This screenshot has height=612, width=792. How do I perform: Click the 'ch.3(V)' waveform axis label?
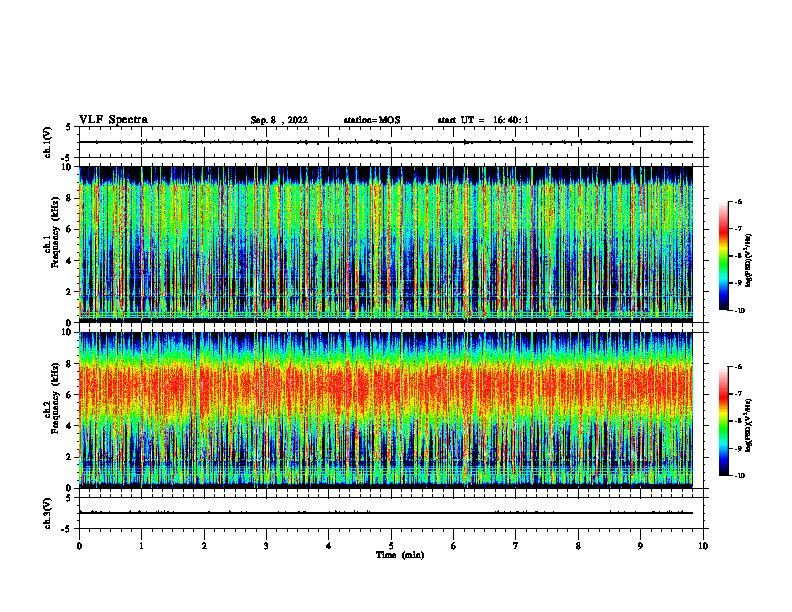47,513
